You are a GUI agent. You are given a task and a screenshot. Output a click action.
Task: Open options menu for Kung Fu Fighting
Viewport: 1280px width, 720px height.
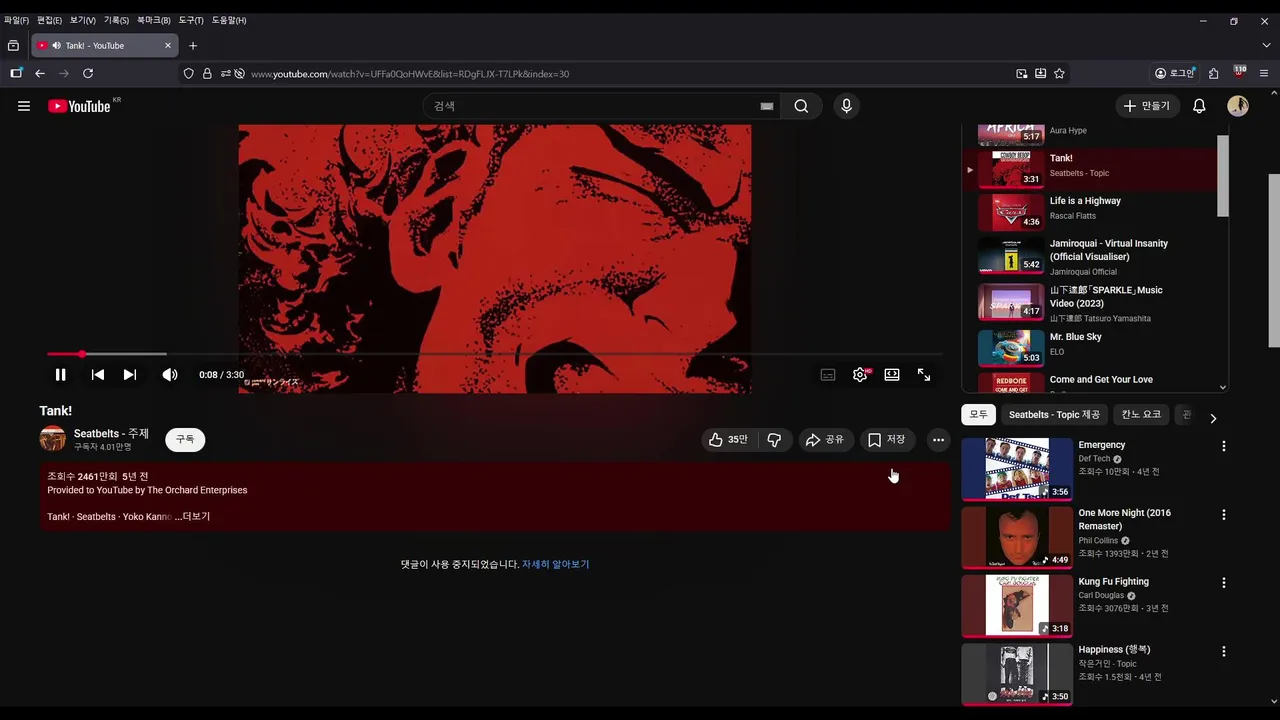(x=1223, y=583)
